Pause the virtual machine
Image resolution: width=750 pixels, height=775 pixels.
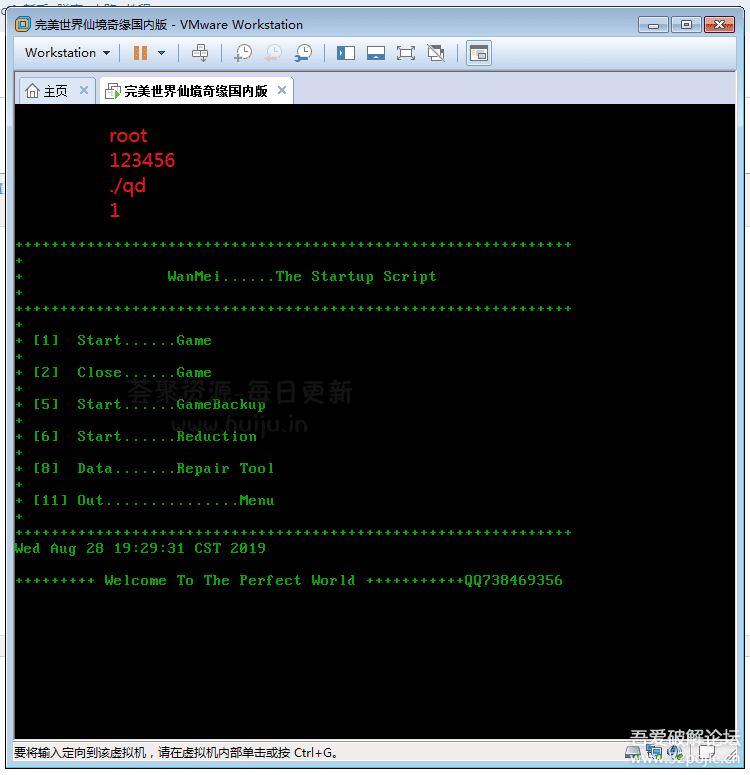(x=140, y=53)
